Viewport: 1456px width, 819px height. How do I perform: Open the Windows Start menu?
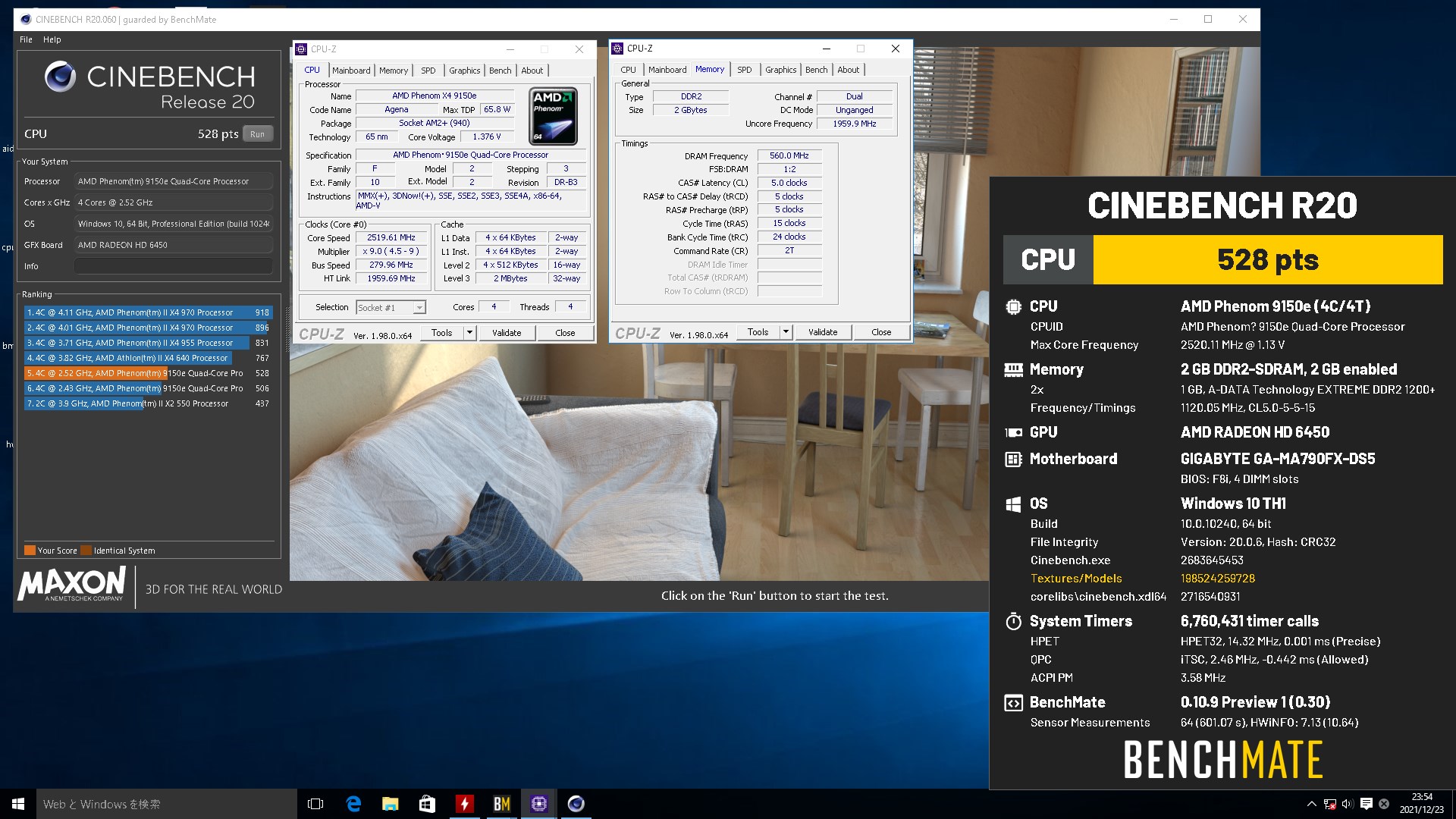click(18, 804)
